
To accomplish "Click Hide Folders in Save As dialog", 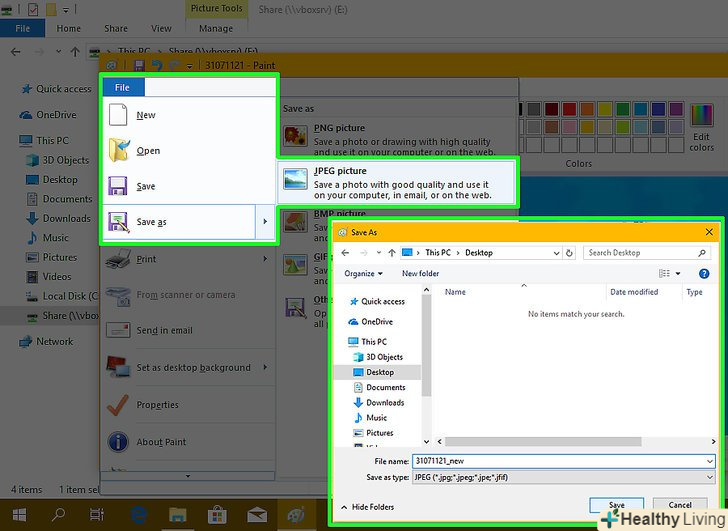I will pos(368,507).
